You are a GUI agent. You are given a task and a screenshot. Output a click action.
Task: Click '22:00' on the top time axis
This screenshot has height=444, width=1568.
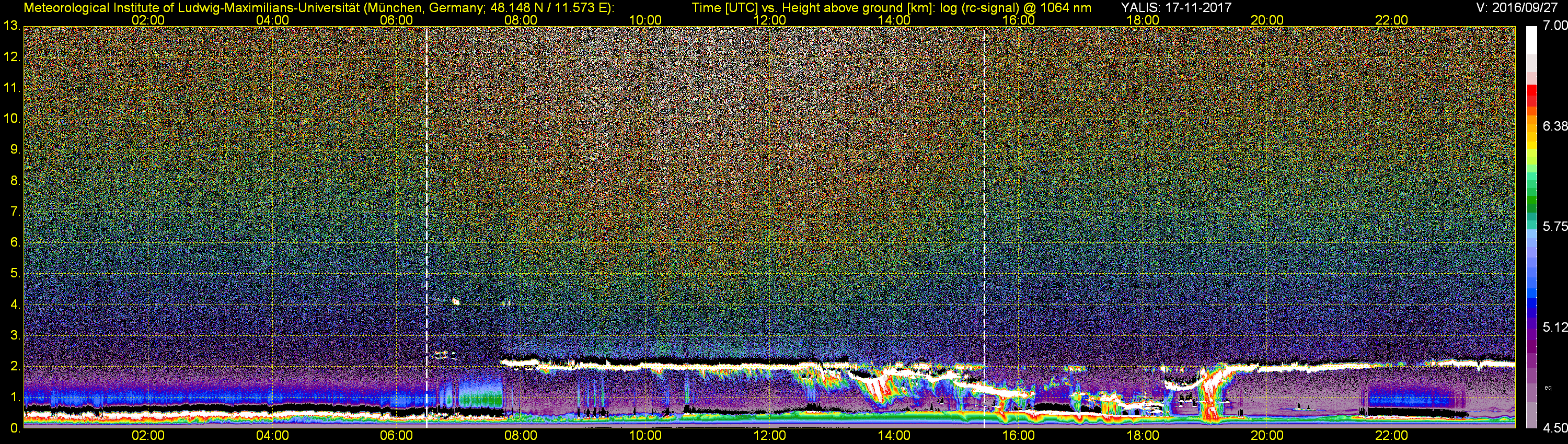click(1391, 20)
